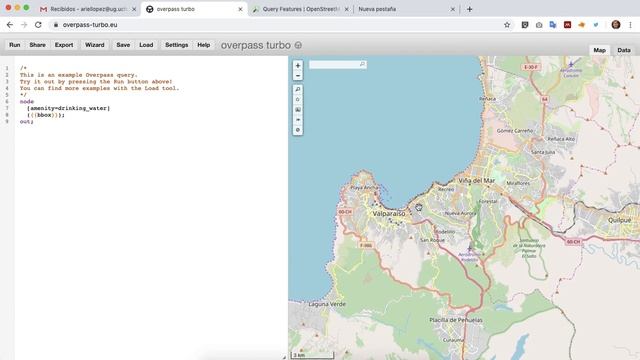This screenshot has height=360, width=640.
Task: Click the blue bird extension icon
Action: pos(596,25)
